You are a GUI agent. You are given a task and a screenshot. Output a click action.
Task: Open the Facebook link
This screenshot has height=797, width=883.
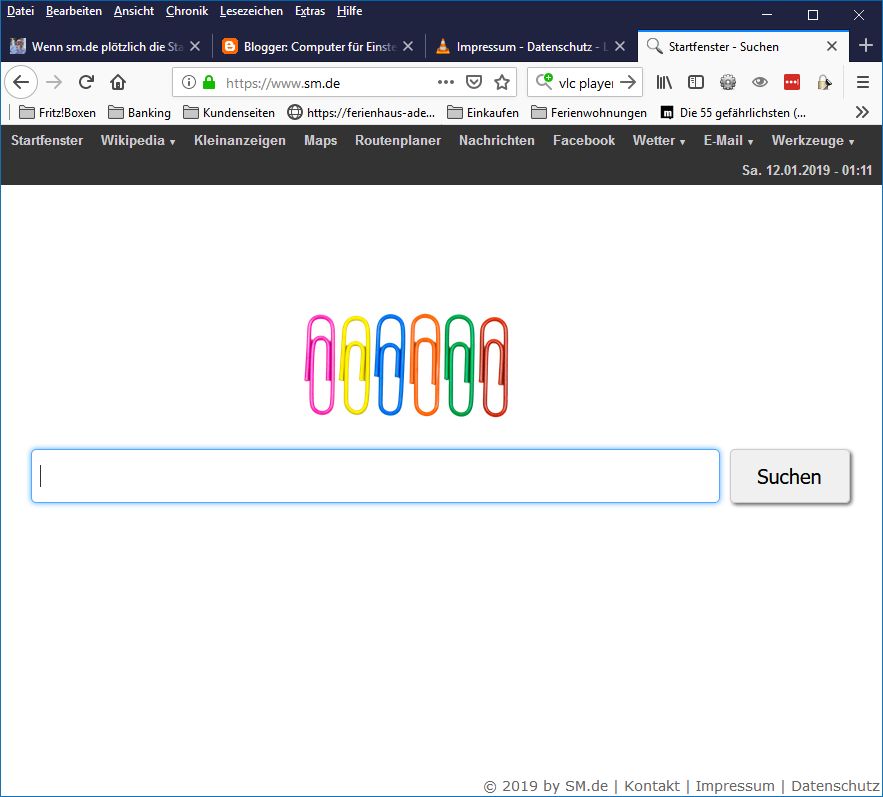[583, 140]
